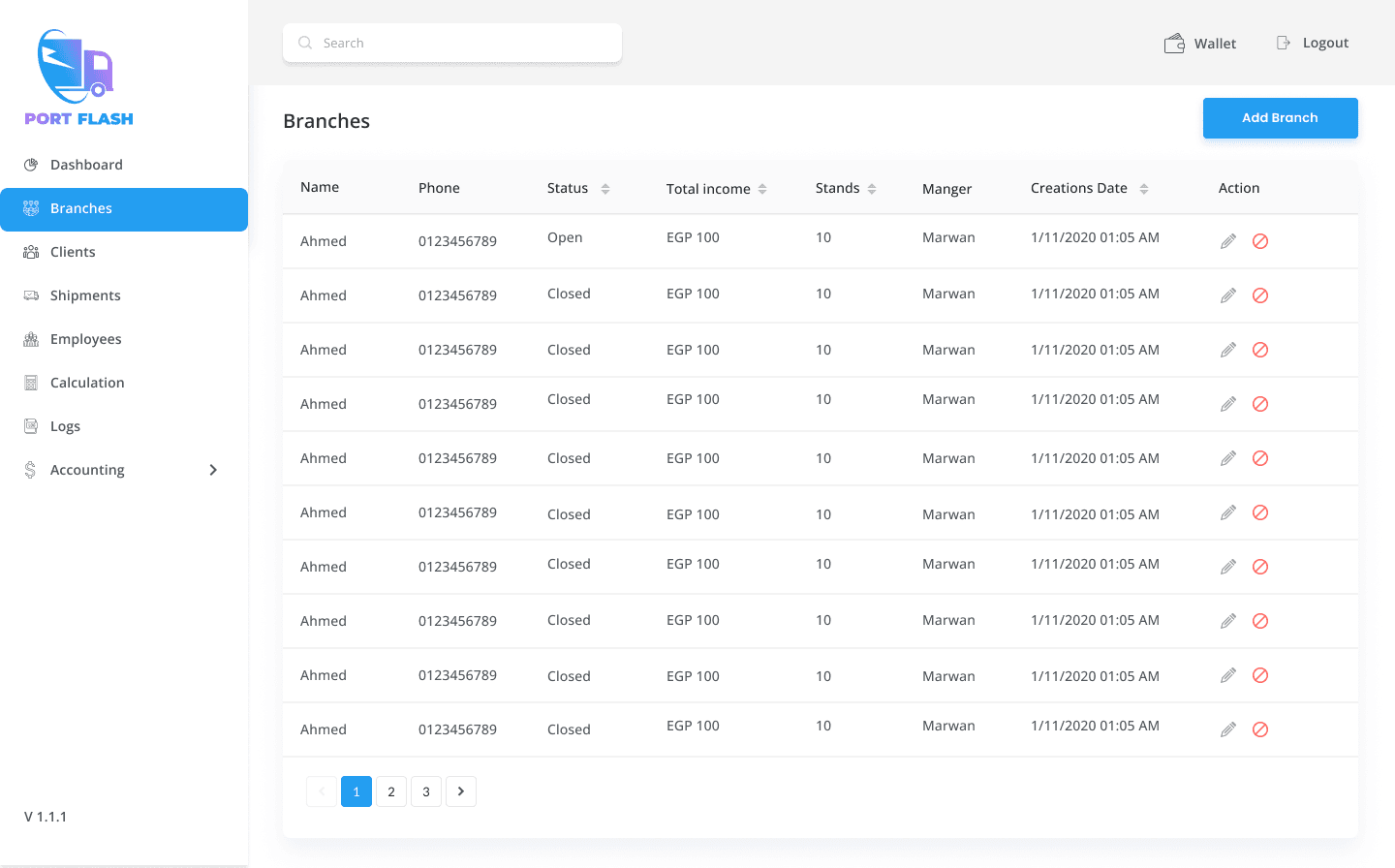
Task: Click the Logout icon
Action: pos(1284,43)
